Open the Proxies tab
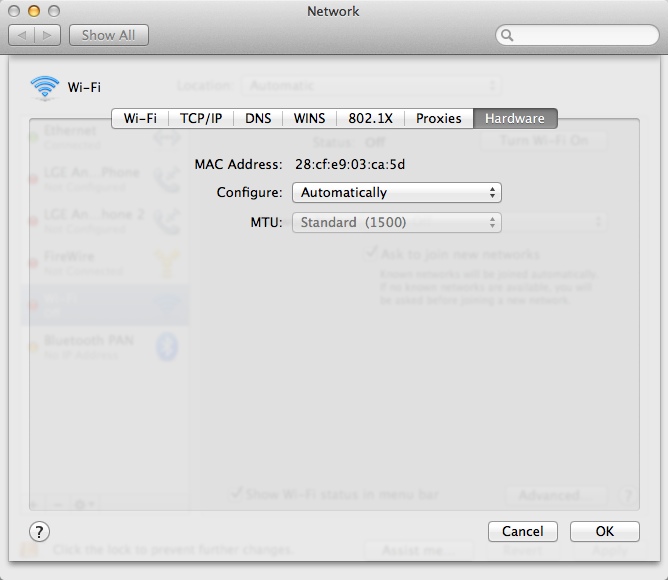The width and height of the screenshot is (668, 580). [438, 118]
